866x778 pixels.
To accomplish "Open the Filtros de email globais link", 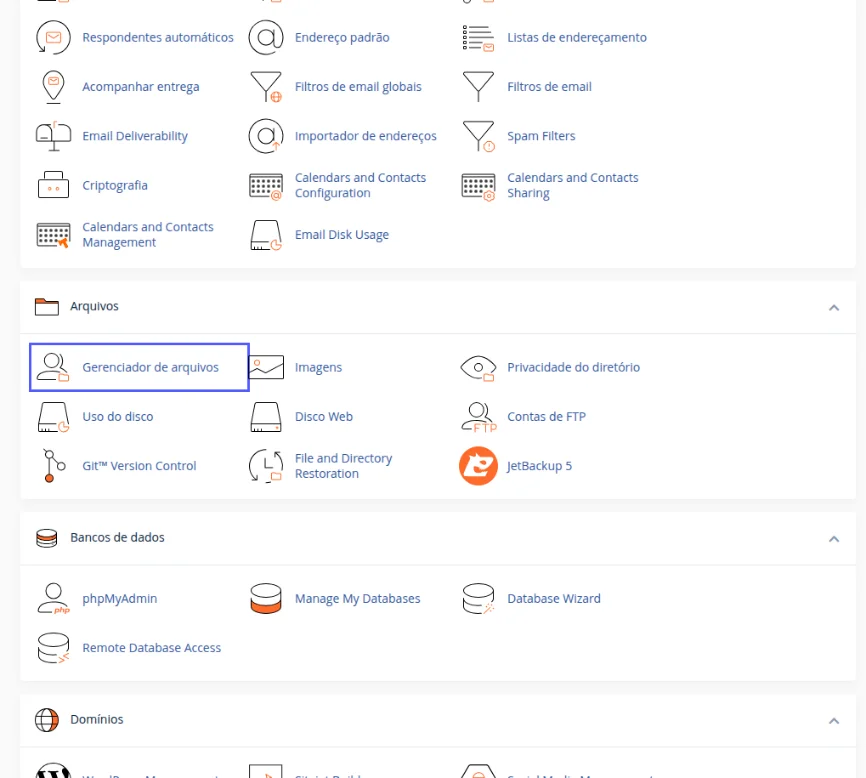I will (x=358, y=87).
